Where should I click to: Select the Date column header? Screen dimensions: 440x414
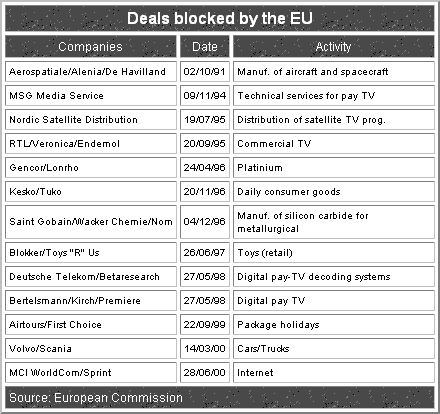tap(205, 47)
